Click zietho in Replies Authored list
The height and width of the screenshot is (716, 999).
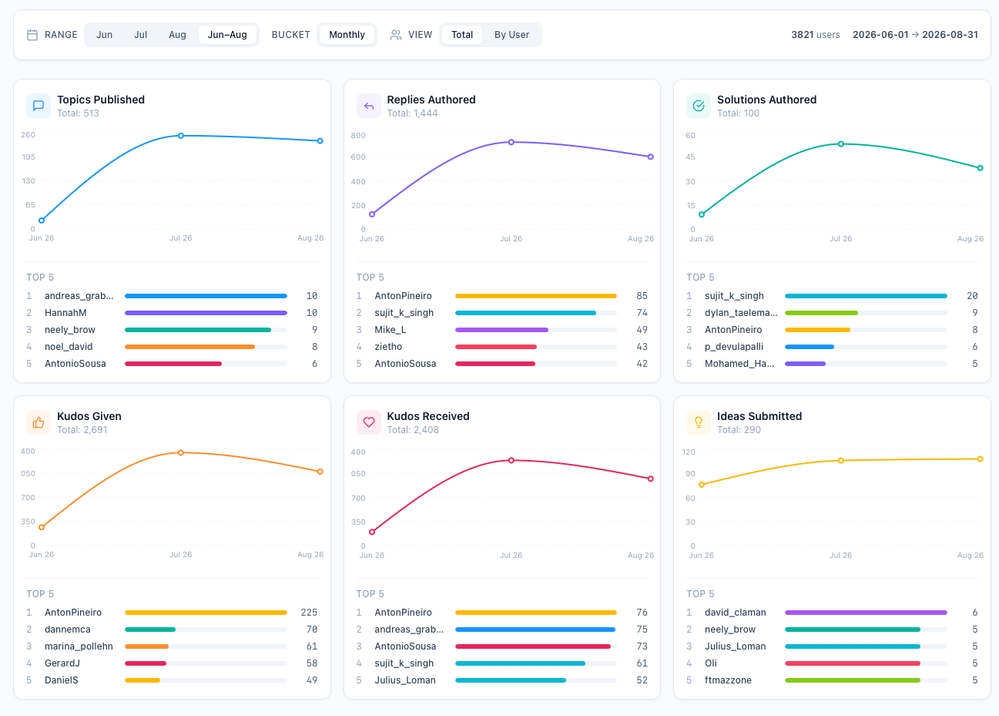[389, 347]
